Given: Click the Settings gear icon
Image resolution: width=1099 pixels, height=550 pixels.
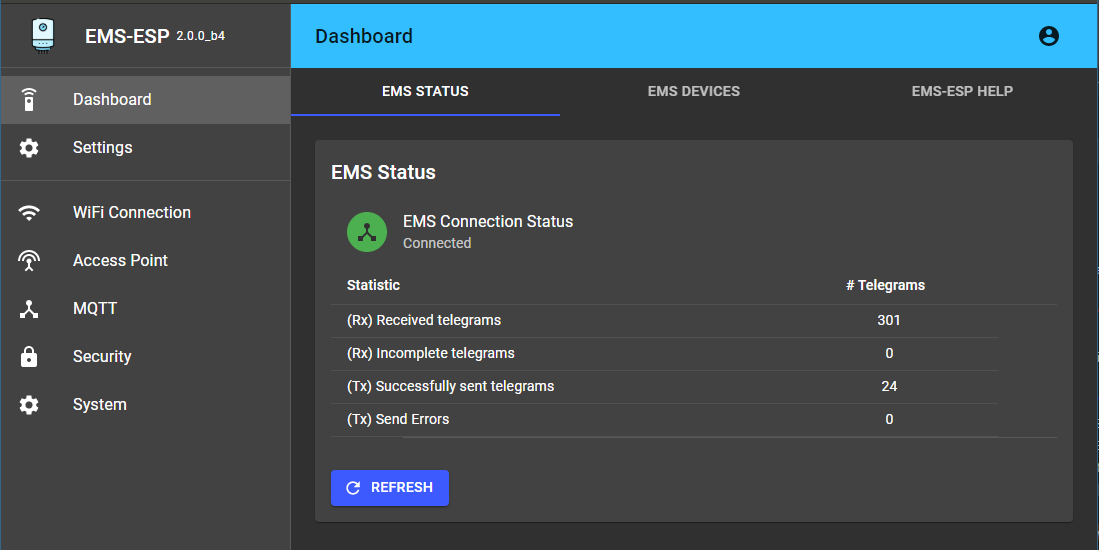Looking at the screenshot, I should pyautogui.click(x=30, y=148).
